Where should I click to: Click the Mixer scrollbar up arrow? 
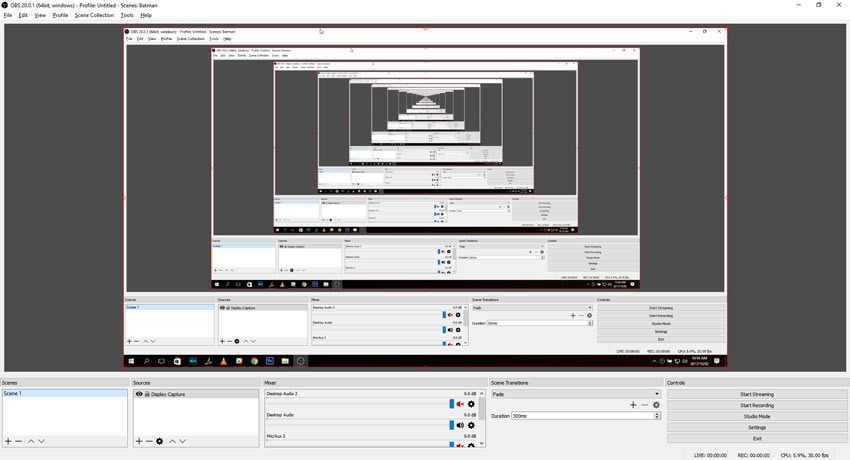click(x=482, y=393)
